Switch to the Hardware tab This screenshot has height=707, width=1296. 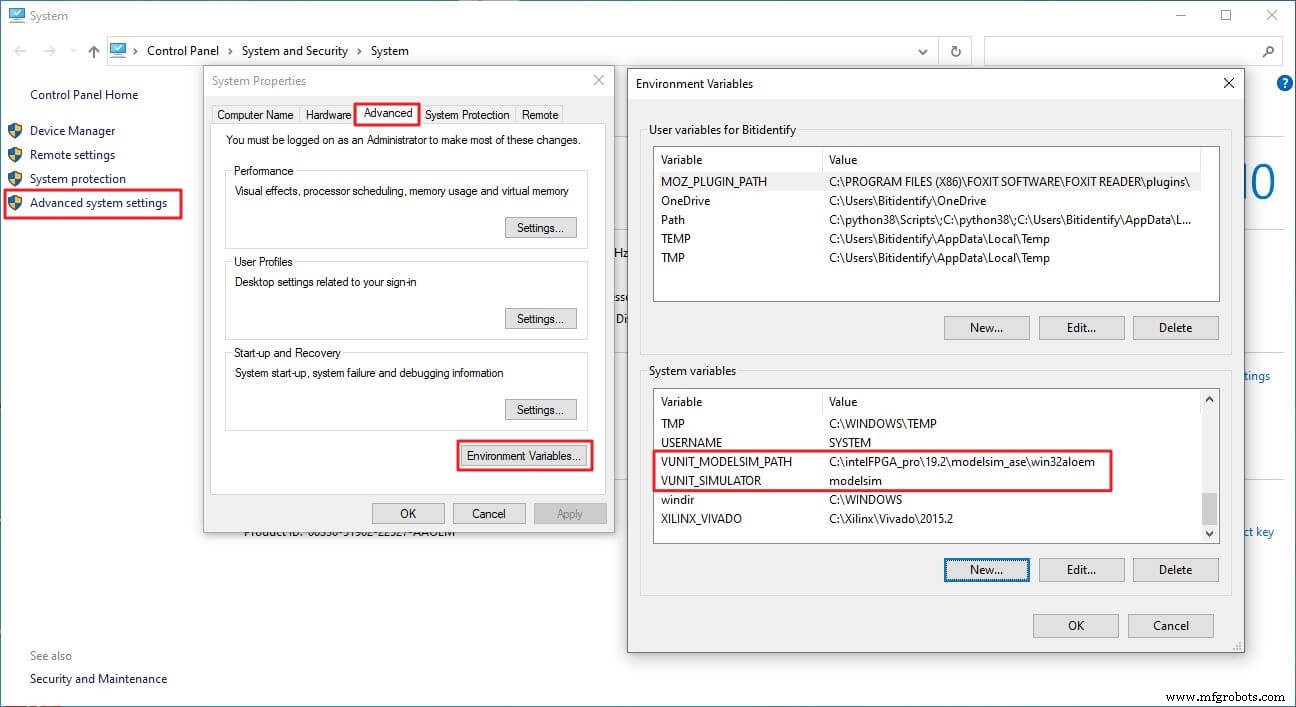328,114
